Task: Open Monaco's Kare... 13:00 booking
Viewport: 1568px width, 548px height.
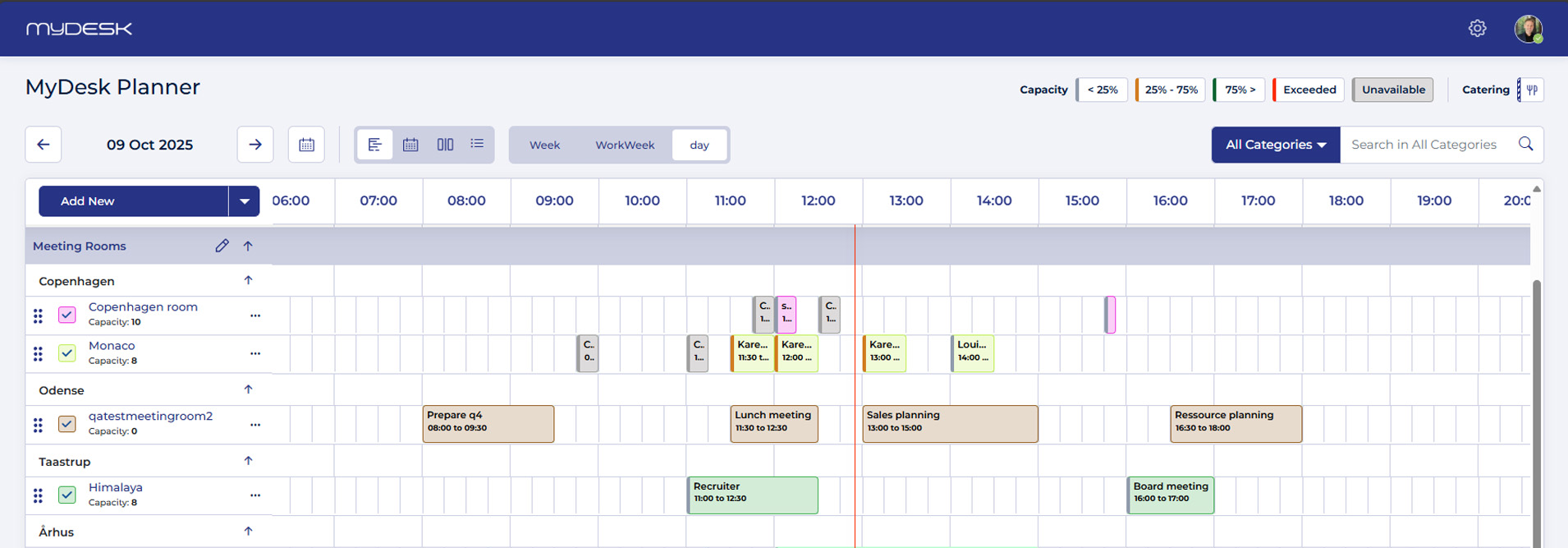Action: pyautogui.click(x=884, y=353)
